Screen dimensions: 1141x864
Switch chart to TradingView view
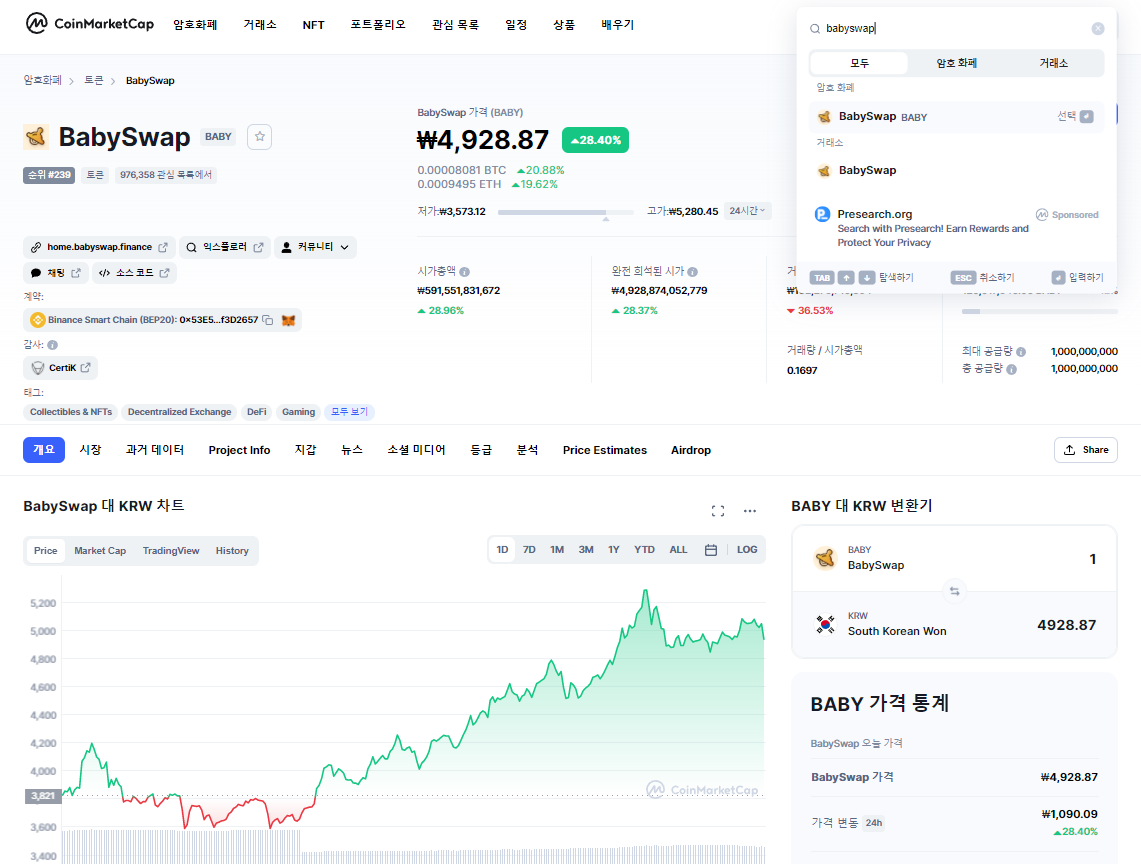170,550
